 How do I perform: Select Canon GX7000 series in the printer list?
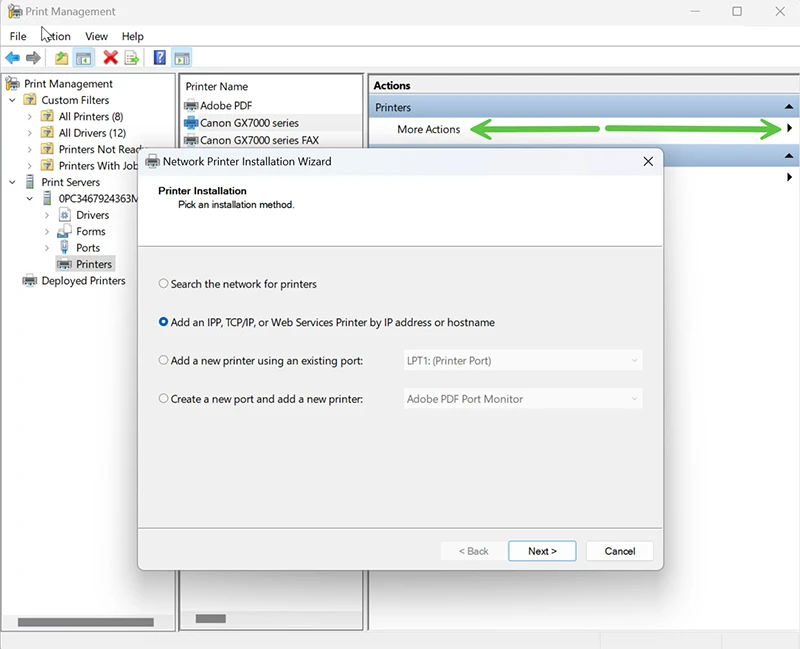click(x=250, y=122)
